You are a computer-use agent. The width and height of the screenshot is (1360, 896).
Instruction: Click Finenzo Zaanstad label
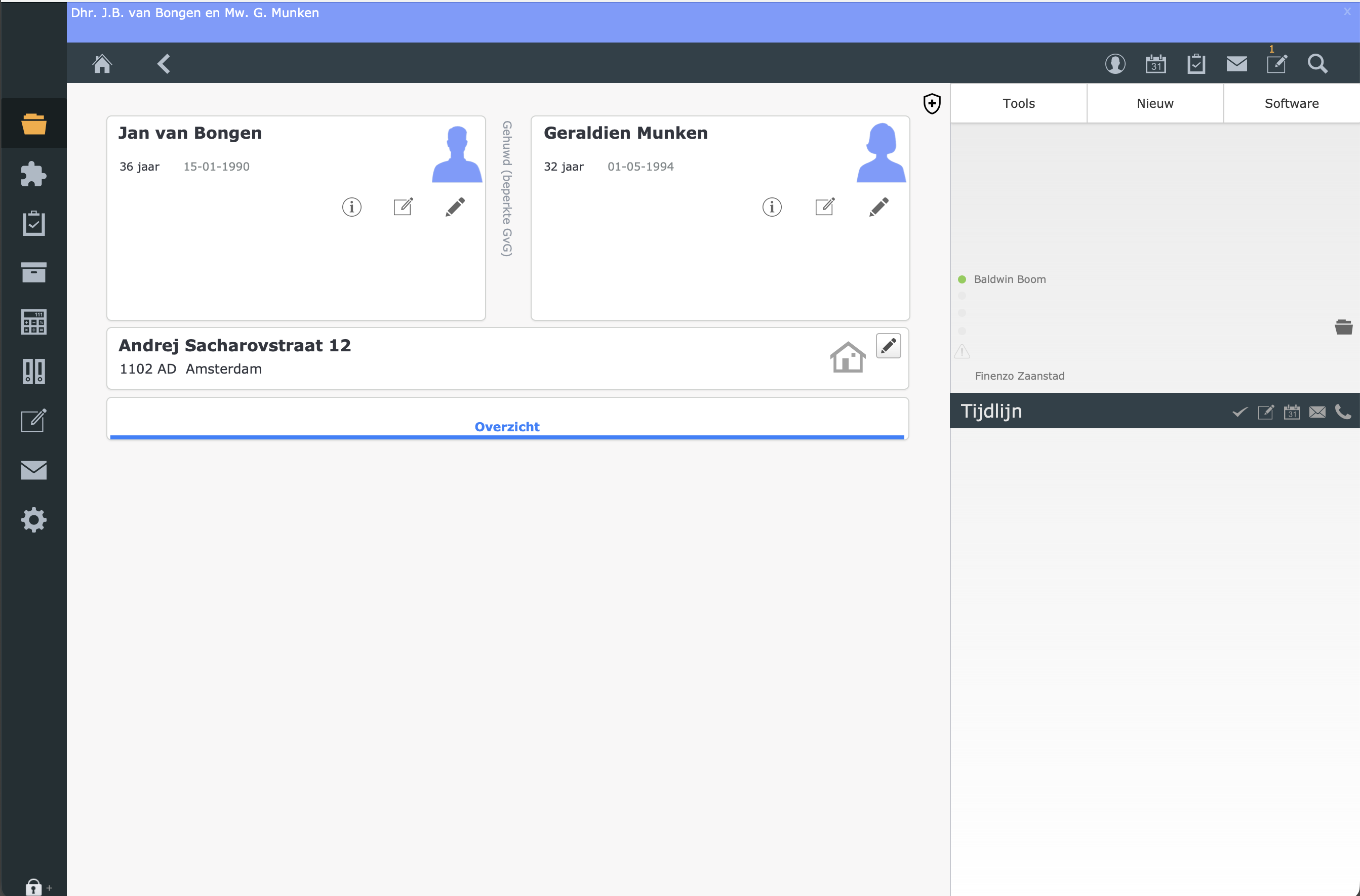tap(1019, 376)
